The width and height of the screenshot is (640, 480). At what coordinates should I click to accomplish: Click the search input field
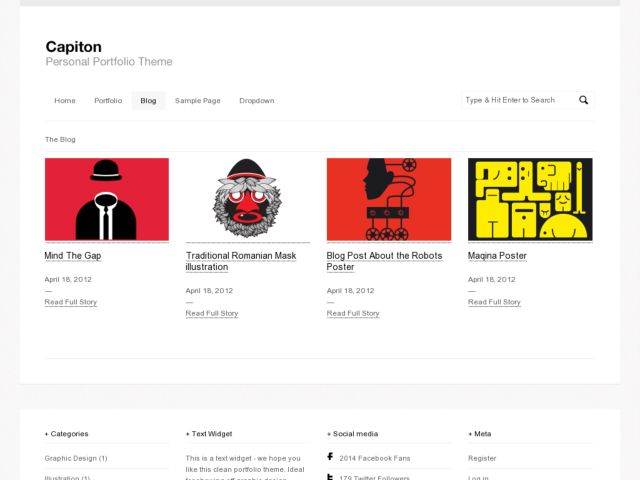[518, 100]
